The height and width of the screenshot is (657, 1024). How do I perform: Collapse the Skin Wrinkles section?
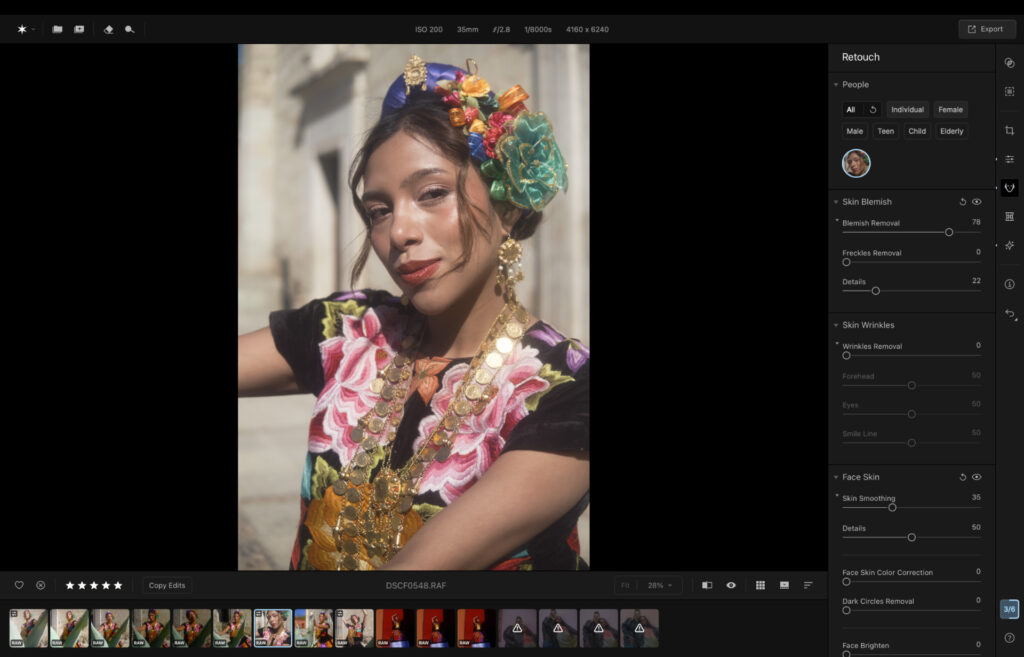coord(836,325)
